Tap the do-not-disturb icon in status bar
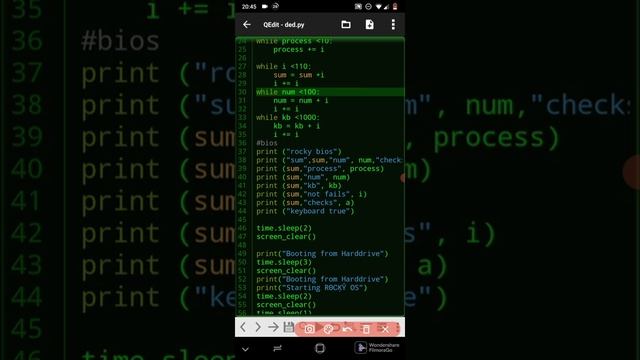This screenshot has width=640, height=360. tap(368, 7)
